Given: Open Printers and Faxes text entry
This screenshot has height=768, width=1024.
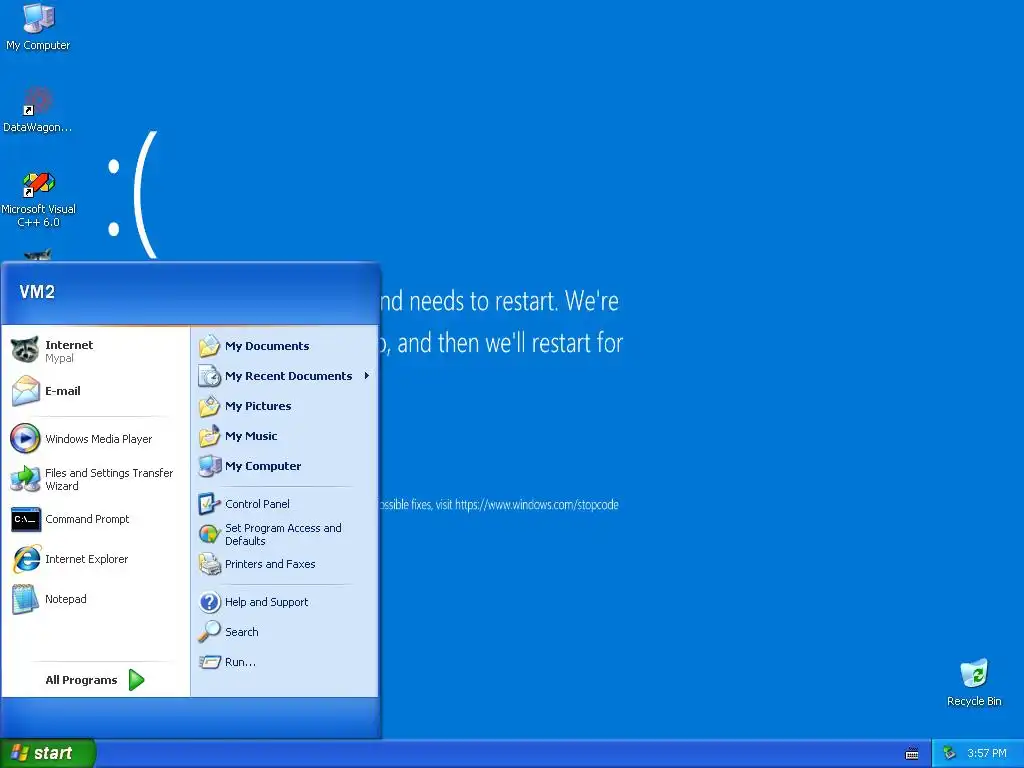Looking at the screenshot, I should point(270,564).
